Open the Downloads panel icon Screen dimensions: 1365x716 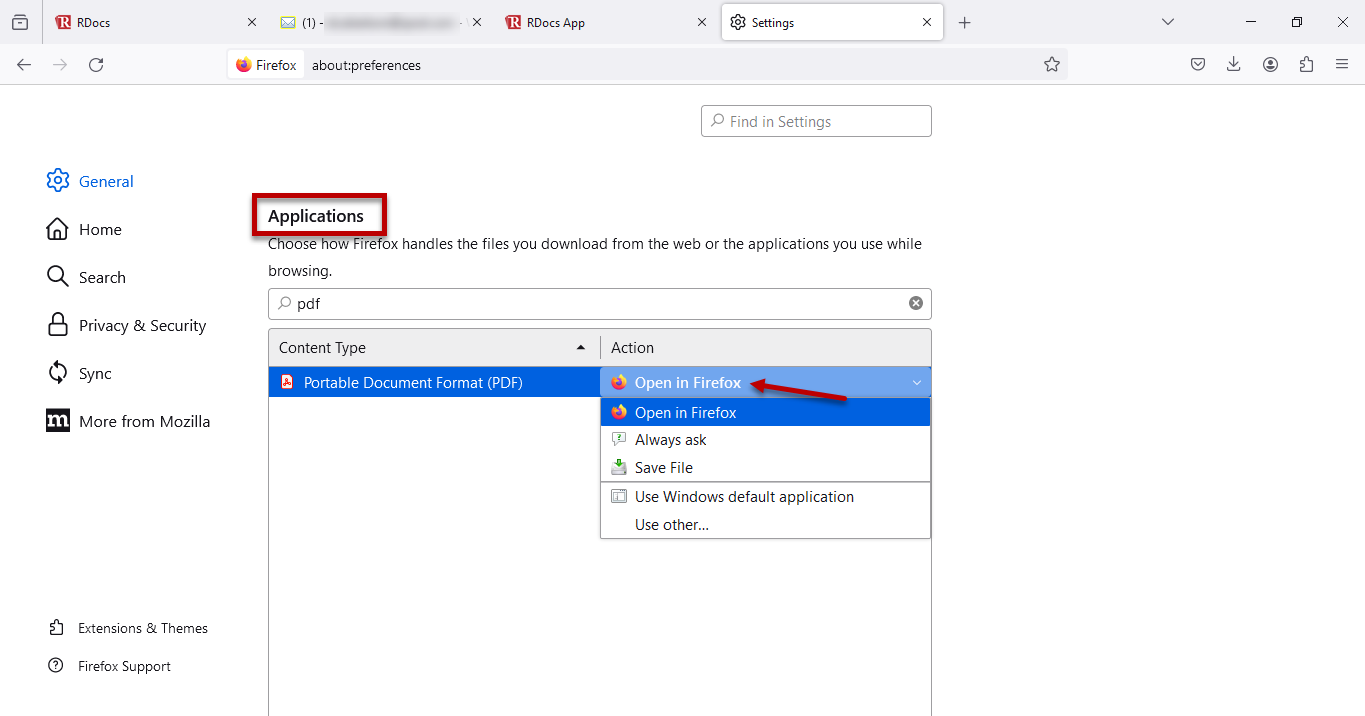[x=1233, y=63]
